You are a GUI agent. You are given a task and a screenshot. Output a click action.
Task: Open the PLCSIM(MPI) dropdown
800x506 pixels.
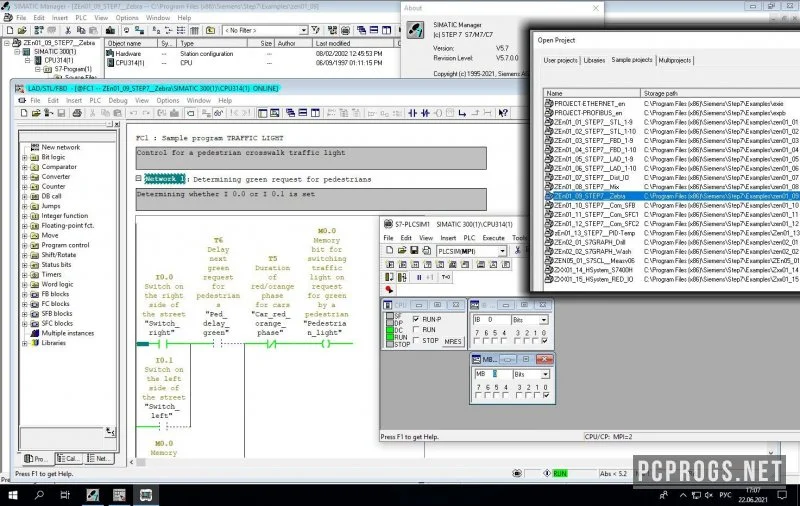point(503,250)
